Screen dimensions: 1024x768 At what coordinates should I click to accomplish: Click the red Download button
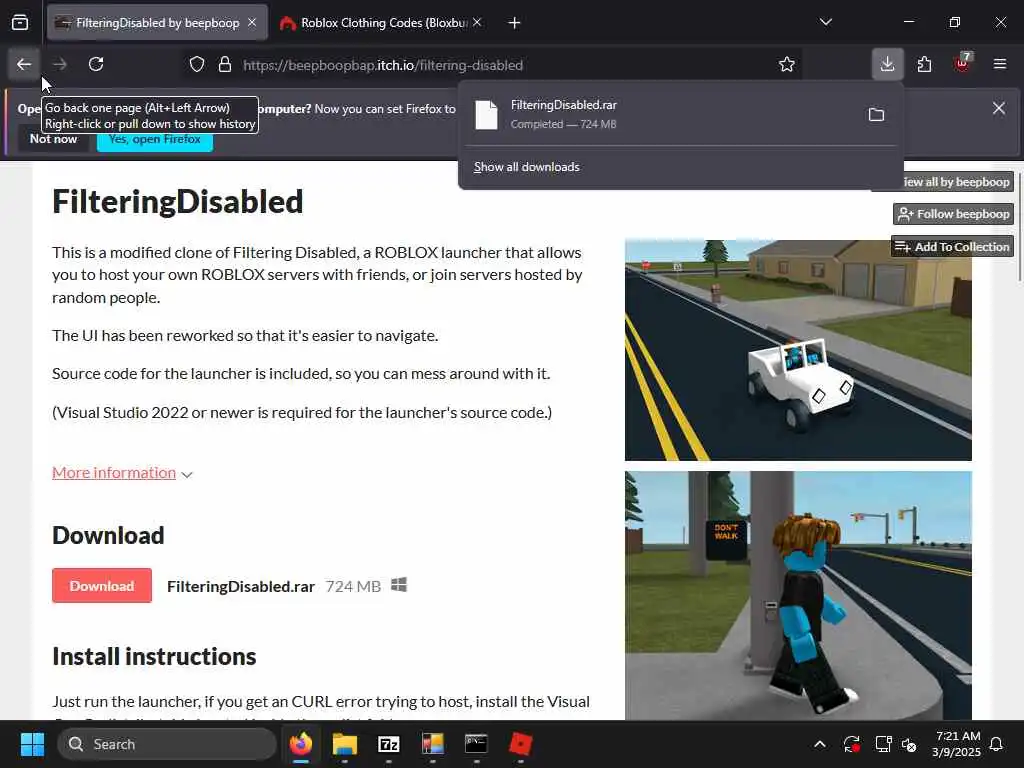pyautogui.click(x=102, y=586)
